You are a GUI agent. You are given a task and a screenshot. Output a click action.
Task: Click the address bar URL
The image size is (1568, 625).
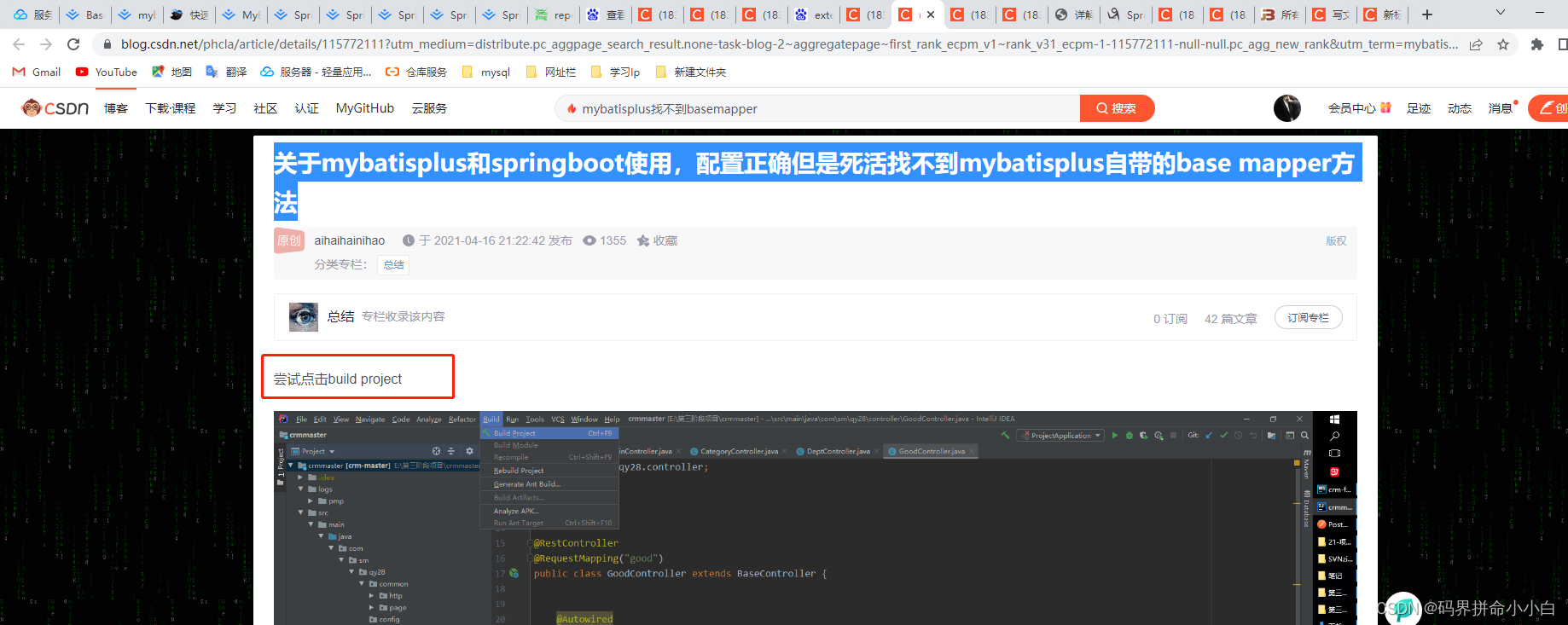click(x=789, y=44)
